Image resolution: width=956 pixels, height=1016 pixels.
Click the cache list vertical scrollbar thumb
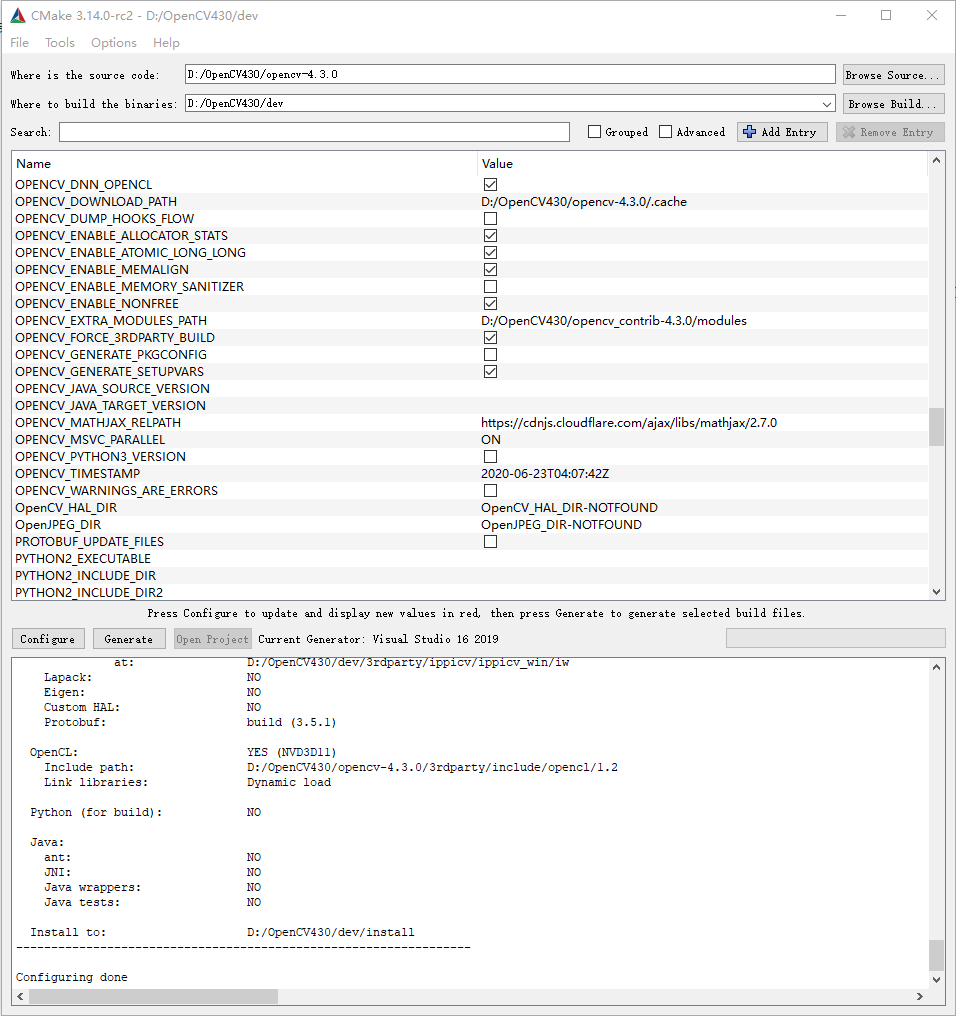936,426
